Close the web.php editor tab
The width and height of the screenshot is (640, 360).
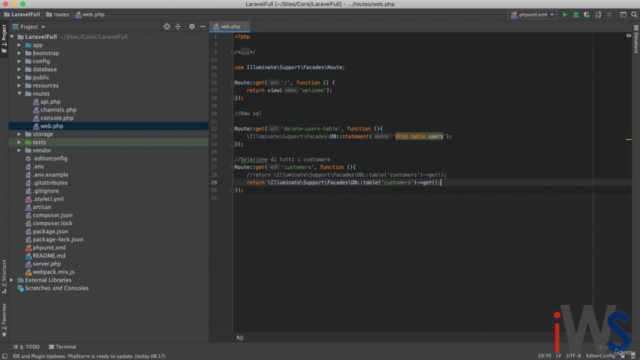[x=245, y=27]
